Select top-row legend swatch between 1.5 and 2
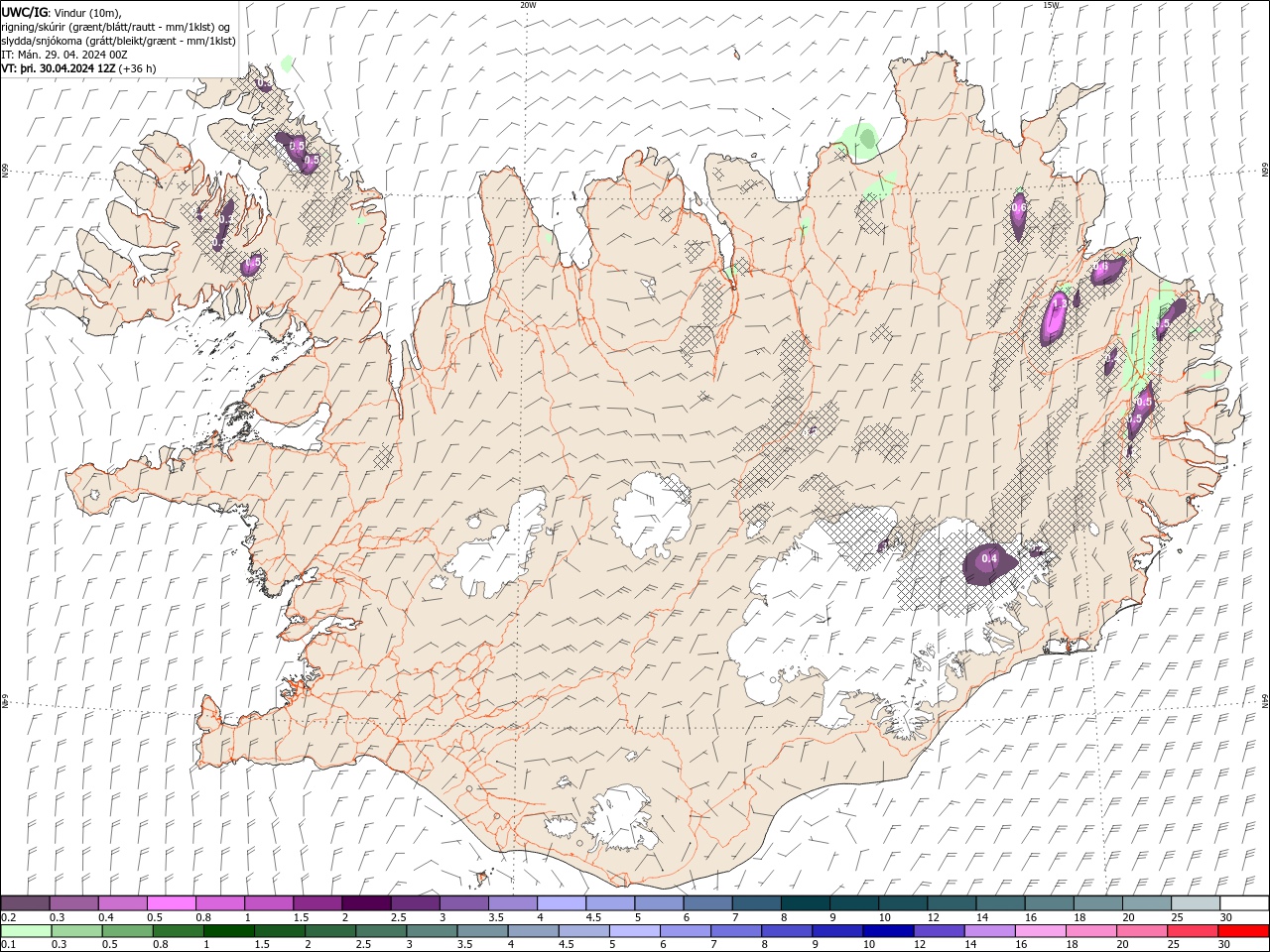 (x=317, y=903)
